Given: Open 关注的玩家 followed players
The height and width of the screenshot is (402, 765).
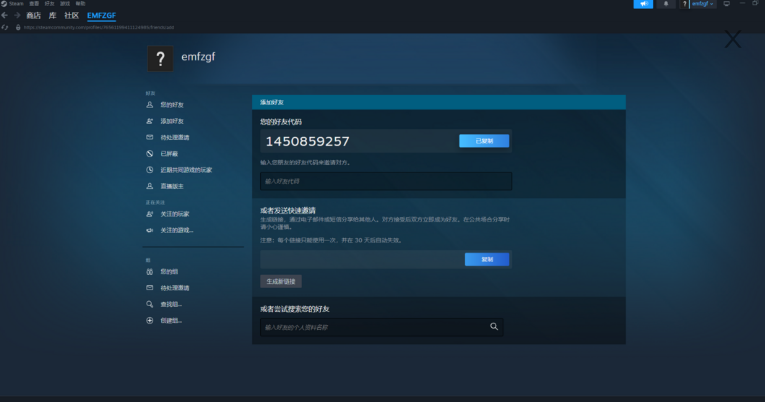Looking at the screenshot, I should pos(174,214).
